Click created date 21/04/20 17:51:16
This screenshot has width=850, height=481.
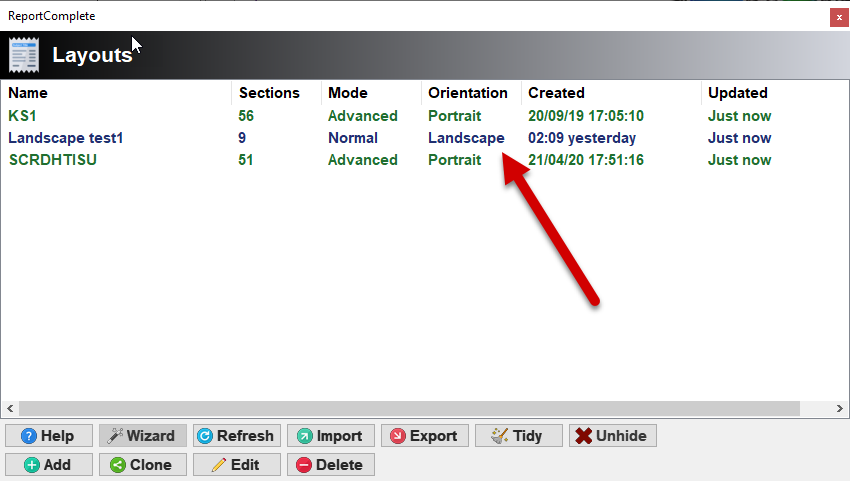(586, 160)
